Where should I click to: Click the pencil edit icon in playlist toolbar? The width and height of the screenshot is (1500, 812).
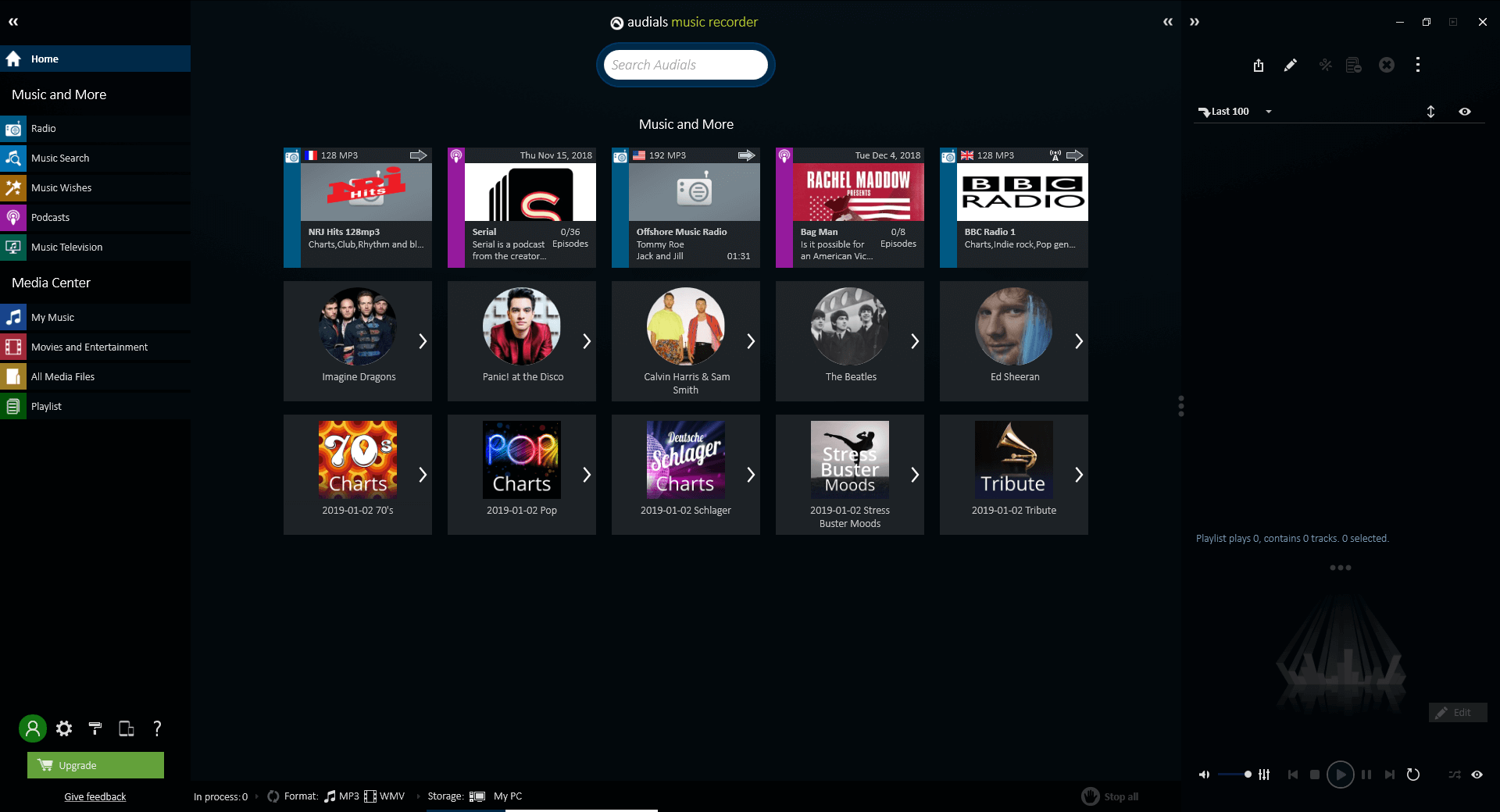(x=1291, y=65)
